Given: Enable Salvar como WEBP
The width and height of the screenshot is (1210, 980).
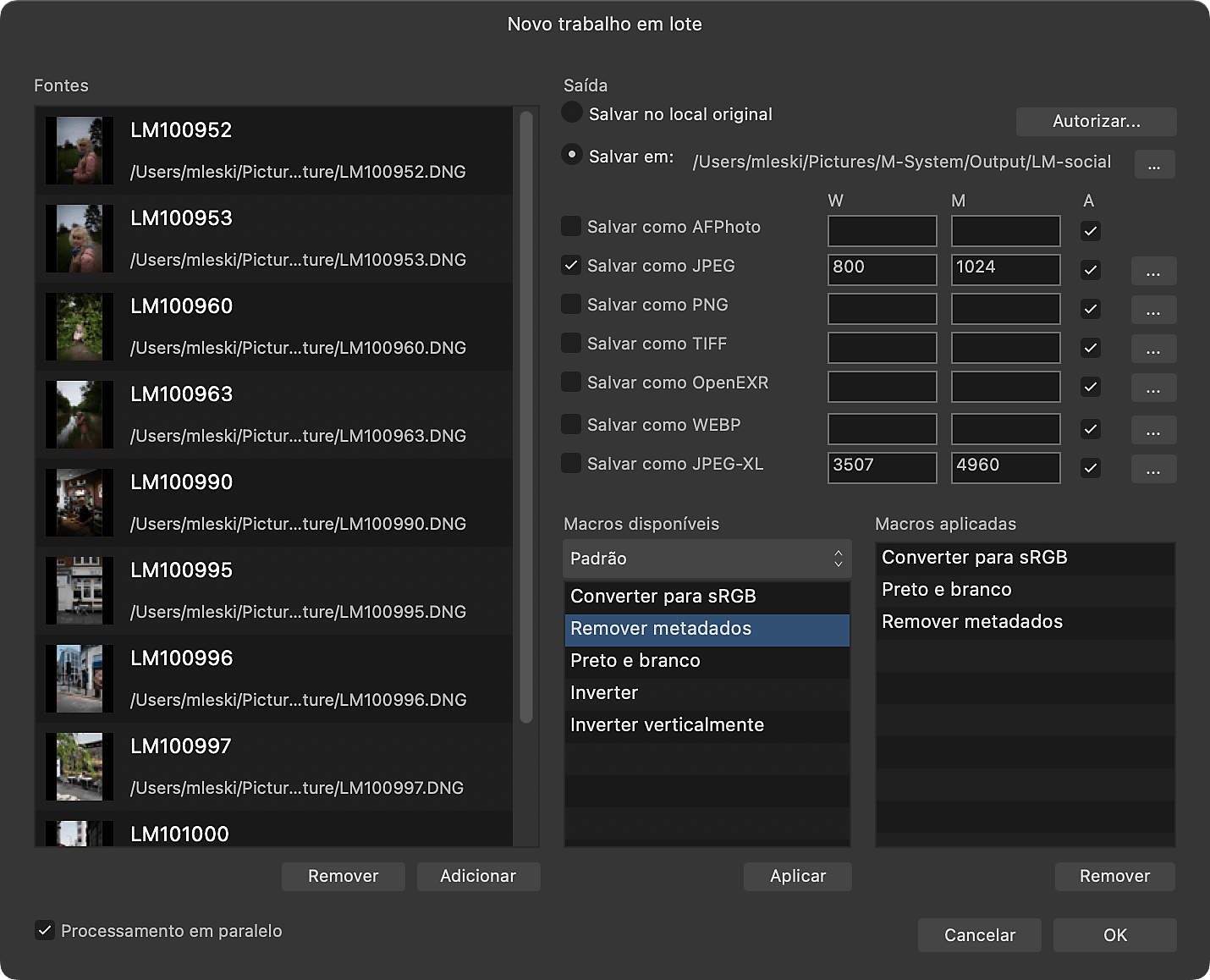Looking at the screenshot, I should click(x=571, y=424).
